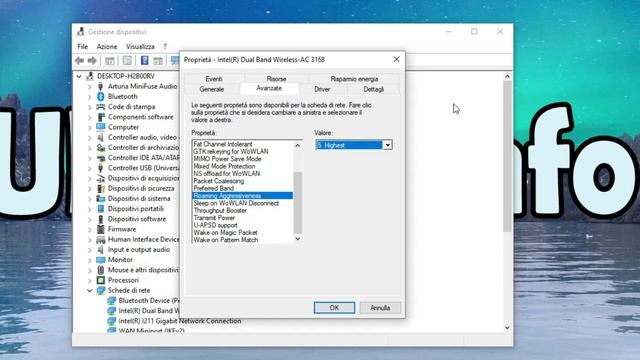Expand the Processori category chevron
Screen dimensions: 640x360
[x=89, y=280]
